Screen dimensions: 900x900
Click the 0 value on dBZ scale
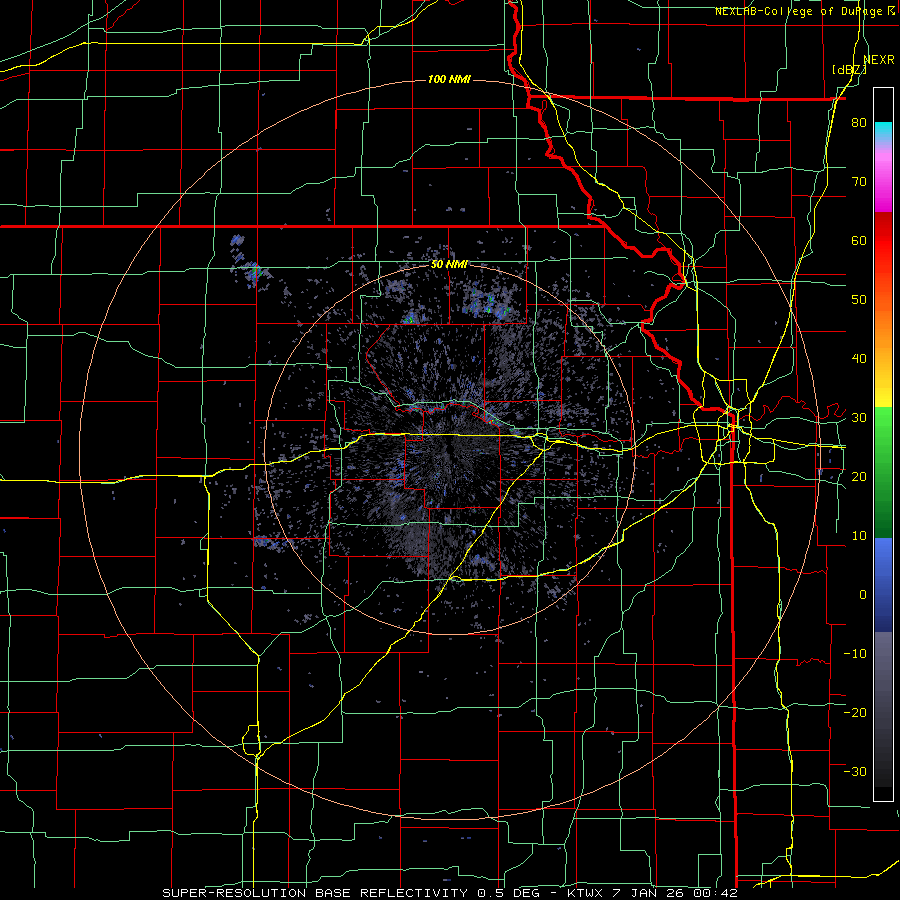click(863, 595)
